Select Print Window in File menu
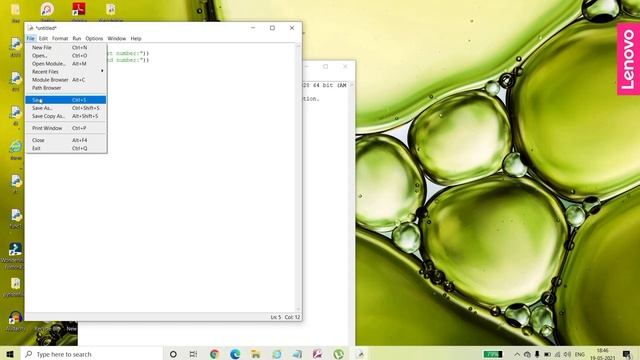640x360 pixels. [66, 128]
